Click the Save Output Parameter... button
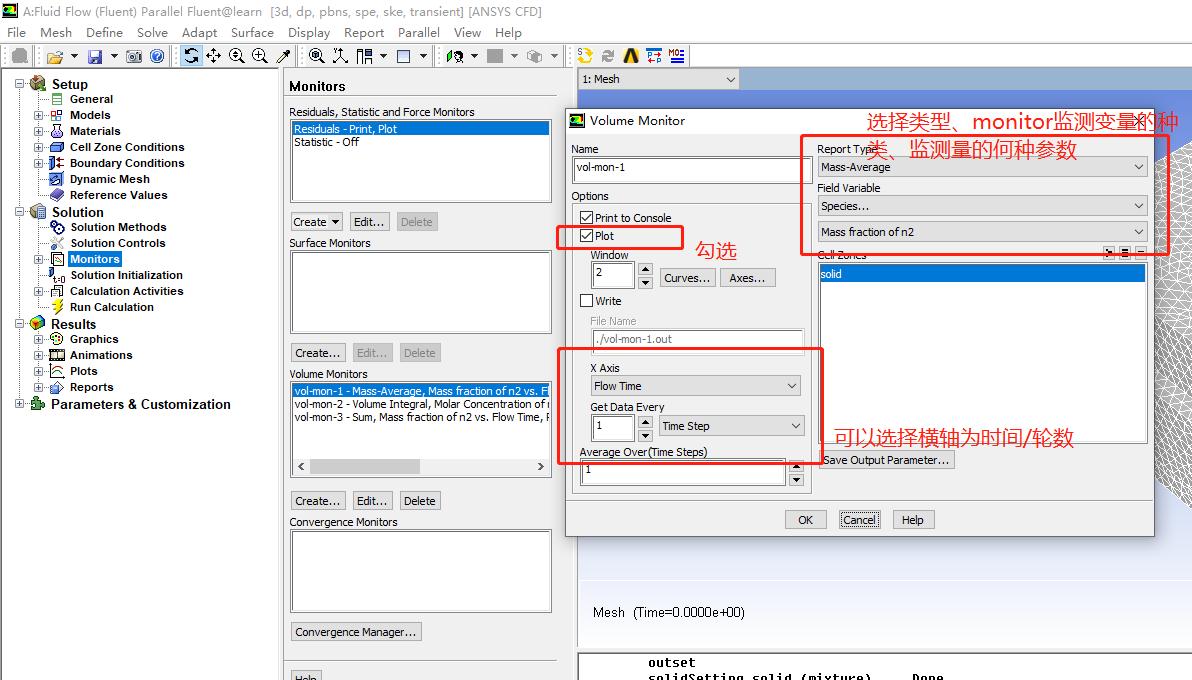This screenshot has height=680, width=1192. click(886, 459)
